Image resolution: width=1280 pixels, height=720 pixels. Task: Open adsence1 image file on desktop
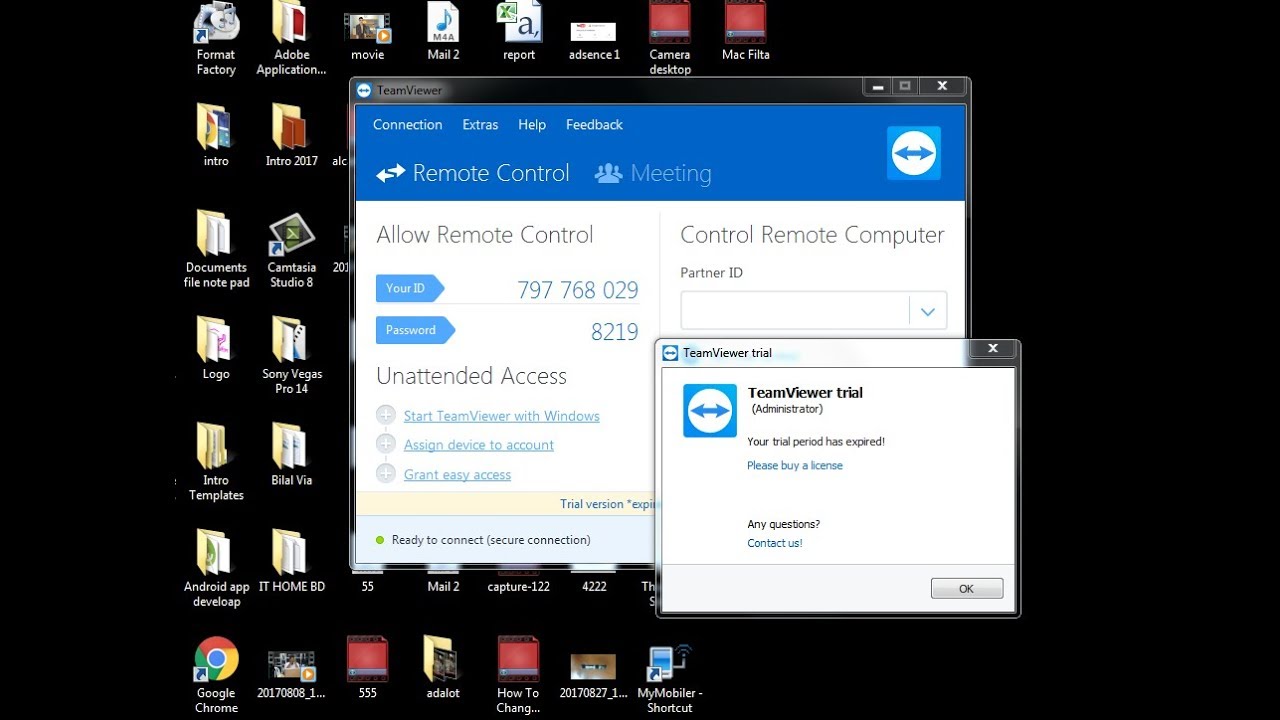click(594, 40)
